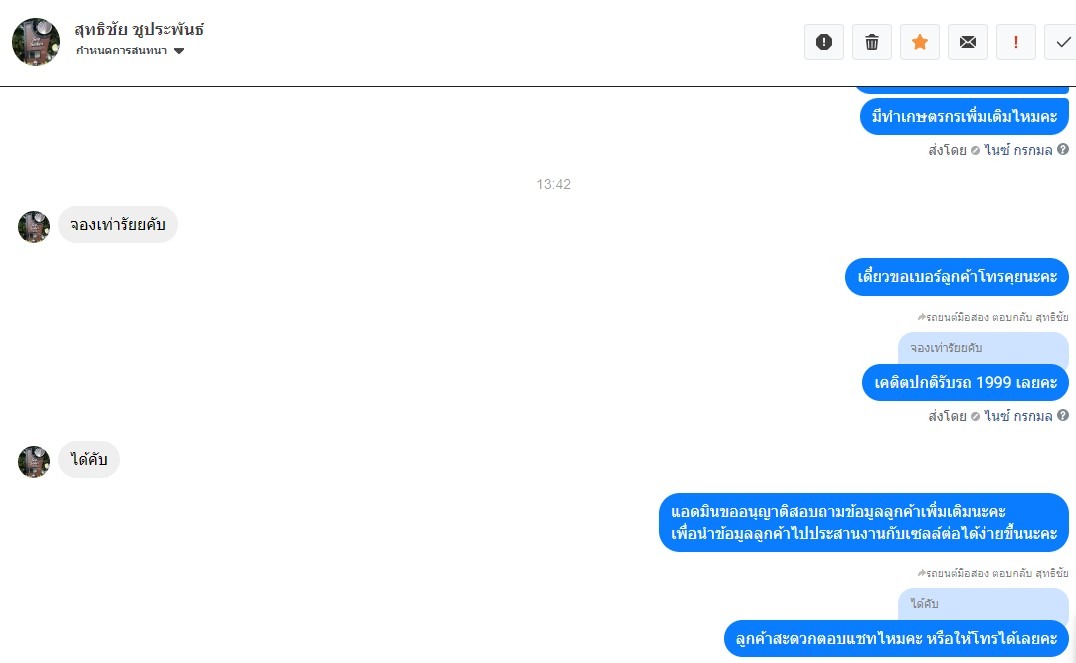Image resolution: width=1076 pixels, height=663 pixels.
Task: Mark conversation done with checkmark icon
Action: tap(1061, 43)
